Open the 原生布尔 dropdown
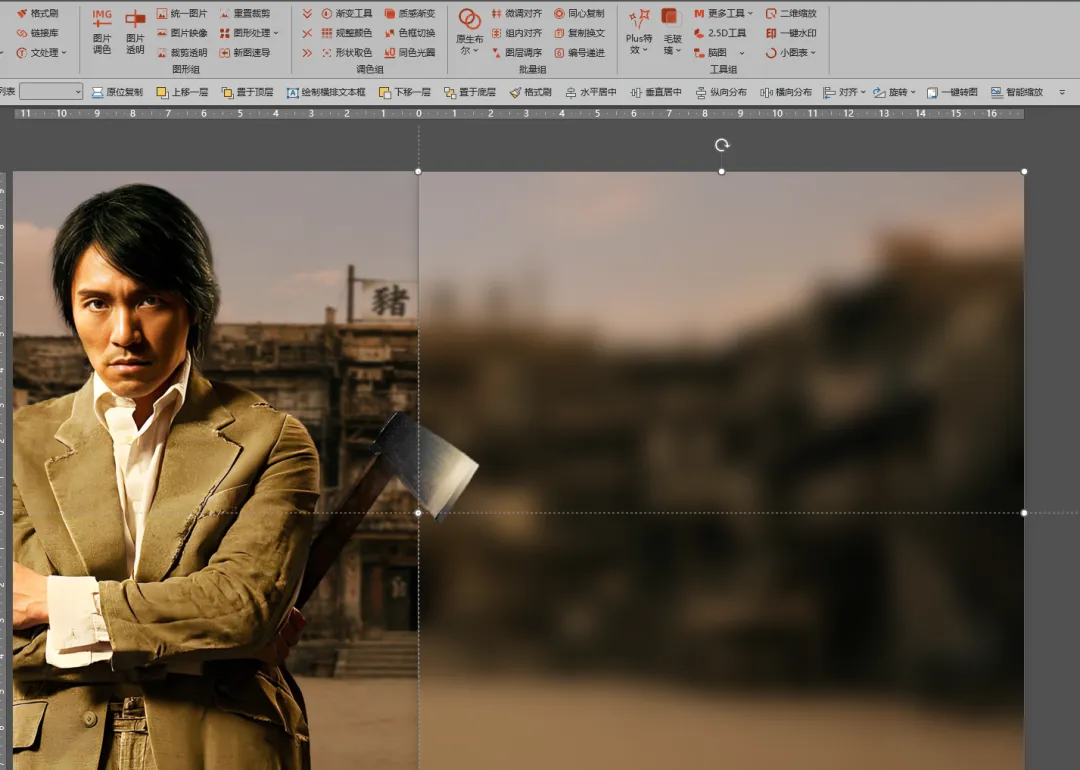Image resolution: width=1080 pixels, height=770 pixels. [x=469, y=32]
